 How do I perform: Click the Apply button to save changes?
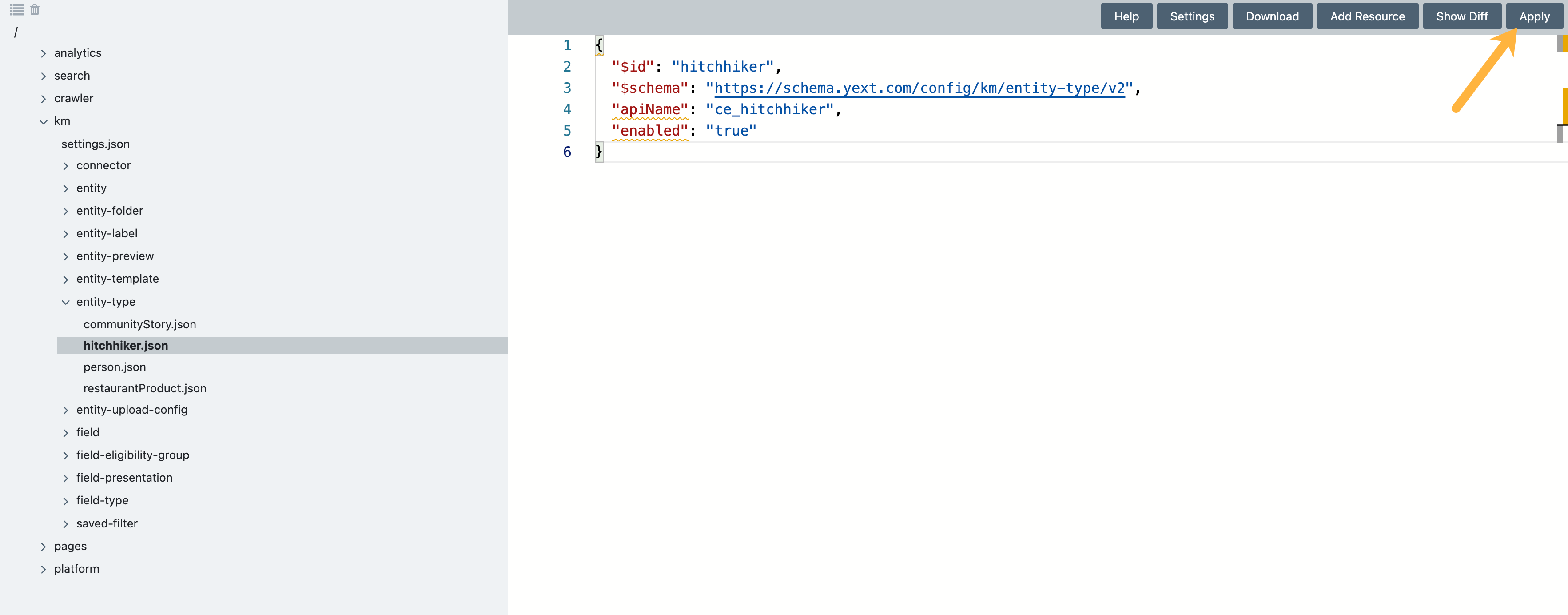tap(1533, 16)
